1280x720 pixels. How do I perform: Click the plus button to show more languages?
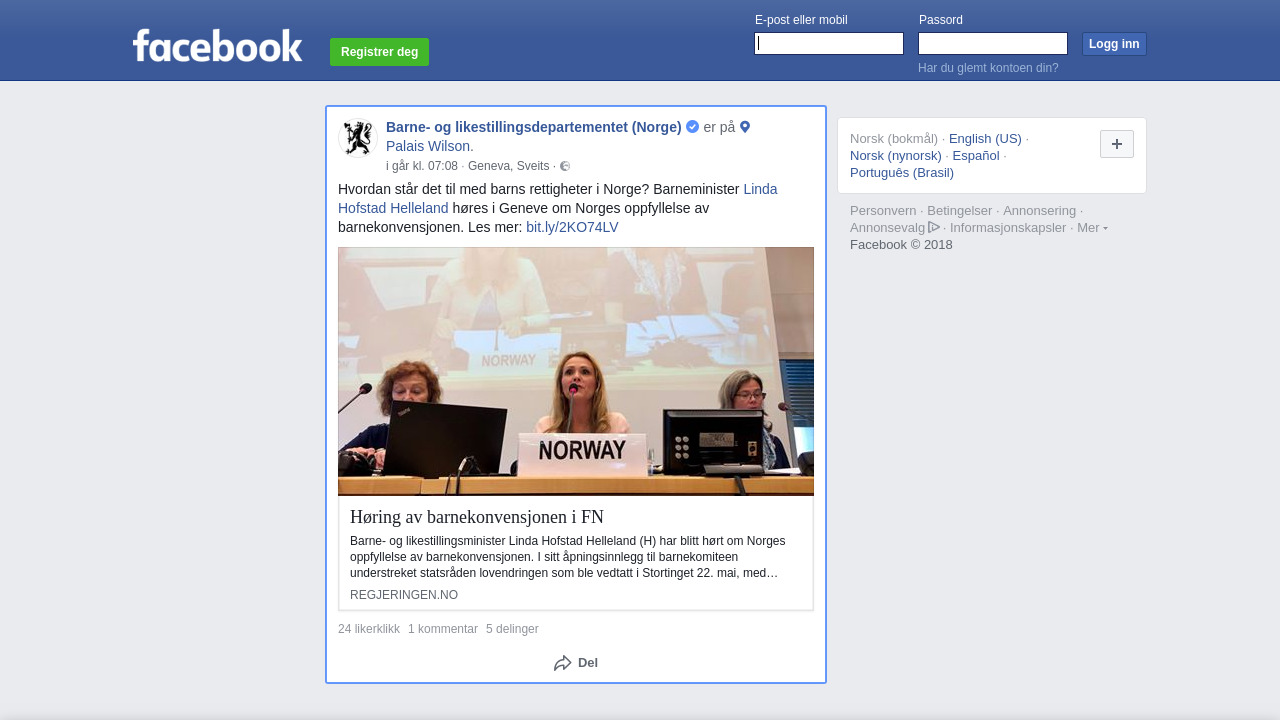pyautogui.click(x=1116, y=144)
